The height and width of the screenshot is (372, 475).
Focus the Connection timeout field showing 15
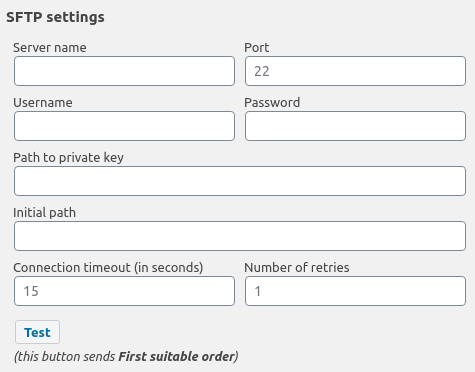pos(124,291)
